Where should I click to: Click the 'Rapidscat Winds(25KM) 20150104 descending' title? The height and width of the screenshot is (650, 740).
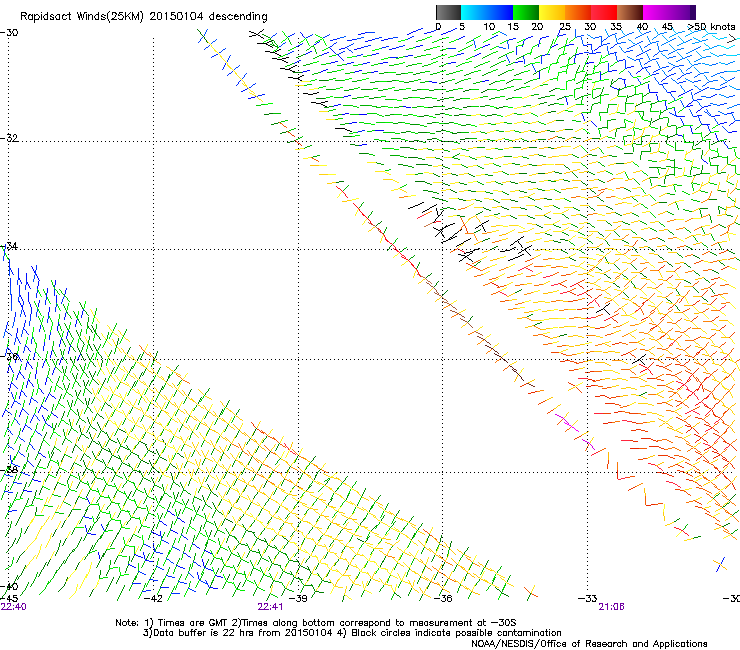143,17
